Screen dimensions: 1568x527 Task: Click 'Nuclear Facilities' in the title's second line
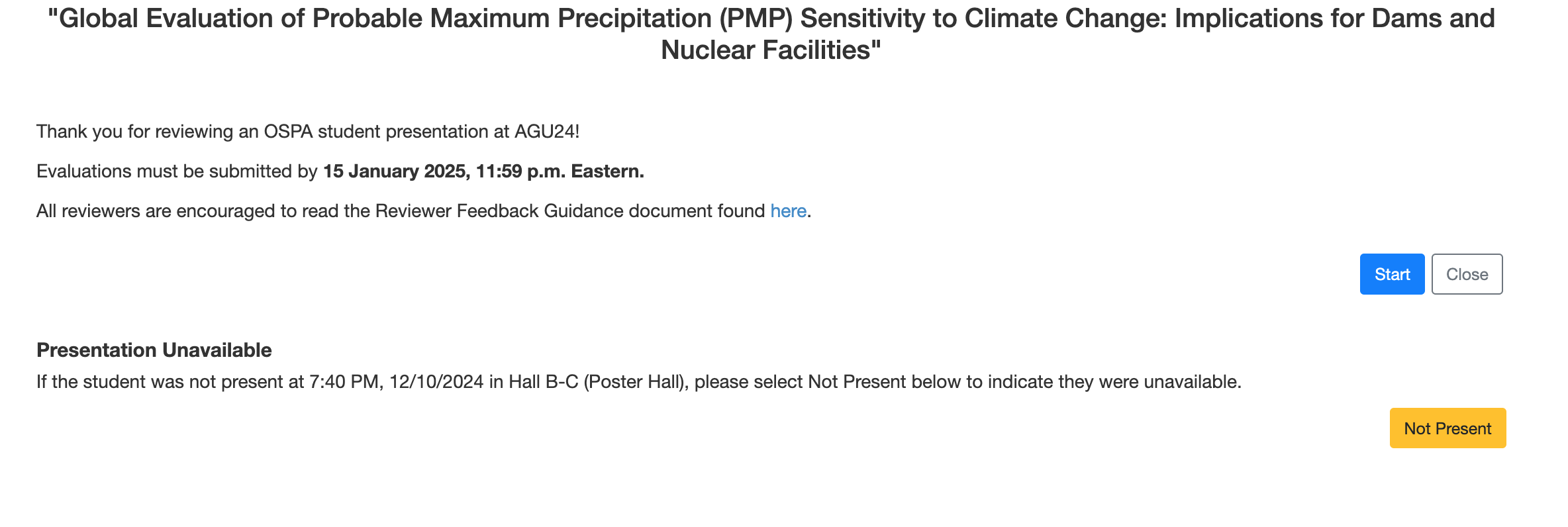point(771,50)
